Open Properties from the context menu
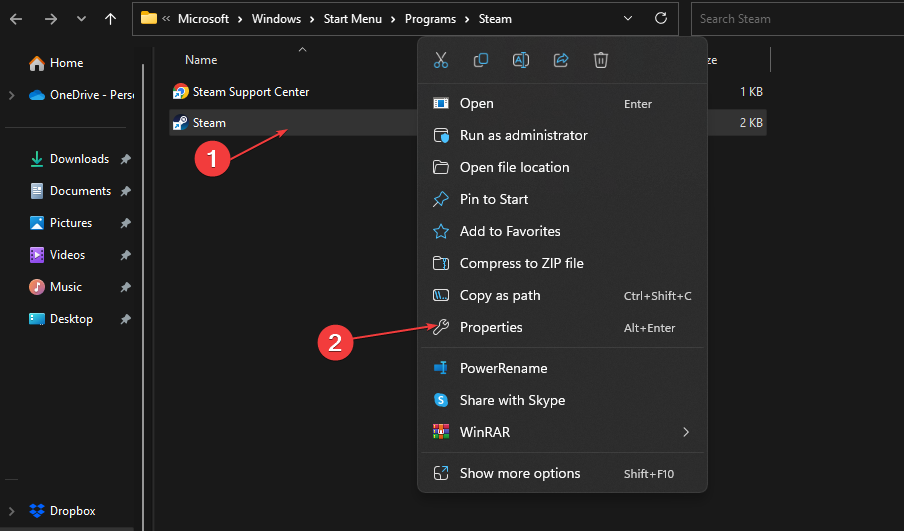 pyautogui.click(x=562, y=327)
